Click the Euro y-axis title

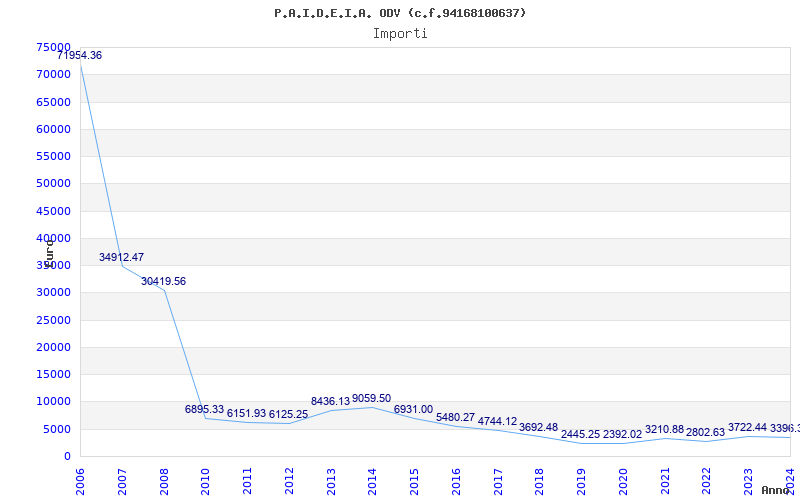pos(49,254)
